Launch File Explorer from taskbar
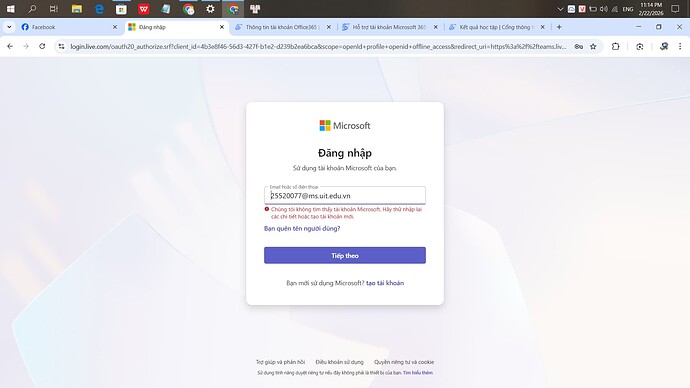The height and width of the screenshot is (388, 690). pos(77,9)
